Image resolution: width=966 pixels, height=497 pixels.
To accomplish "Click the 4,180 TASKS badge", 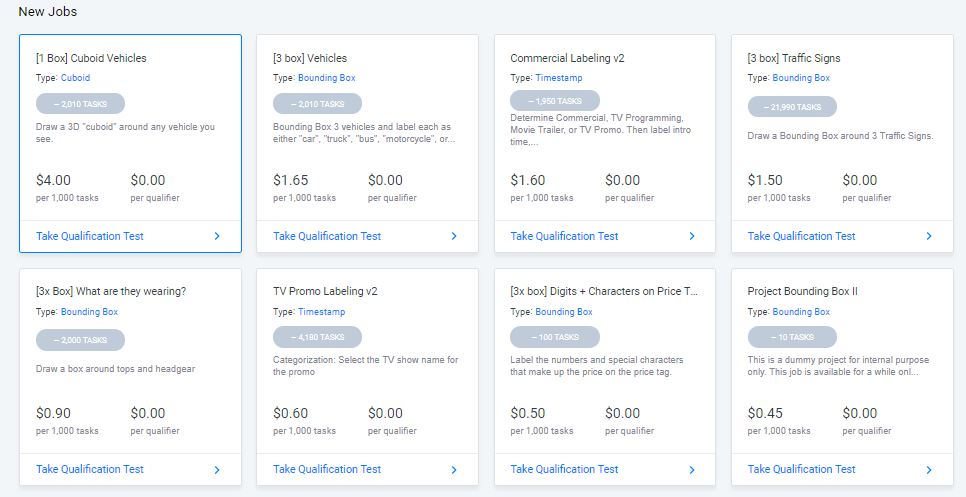I will click(317, 337).
